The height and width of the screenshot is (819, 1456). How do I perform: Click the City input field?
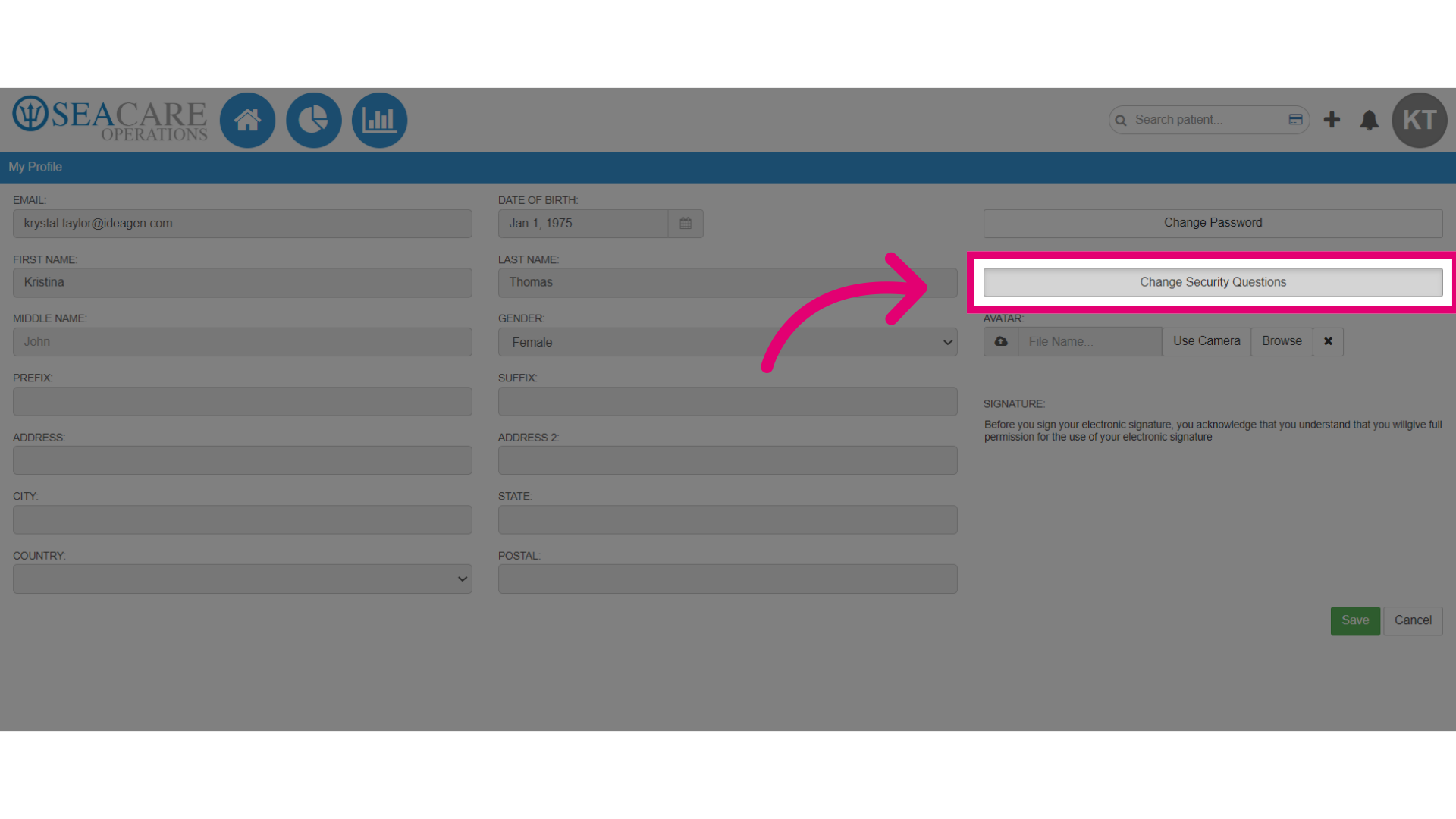pyautogui.click(x=243, y=520)
